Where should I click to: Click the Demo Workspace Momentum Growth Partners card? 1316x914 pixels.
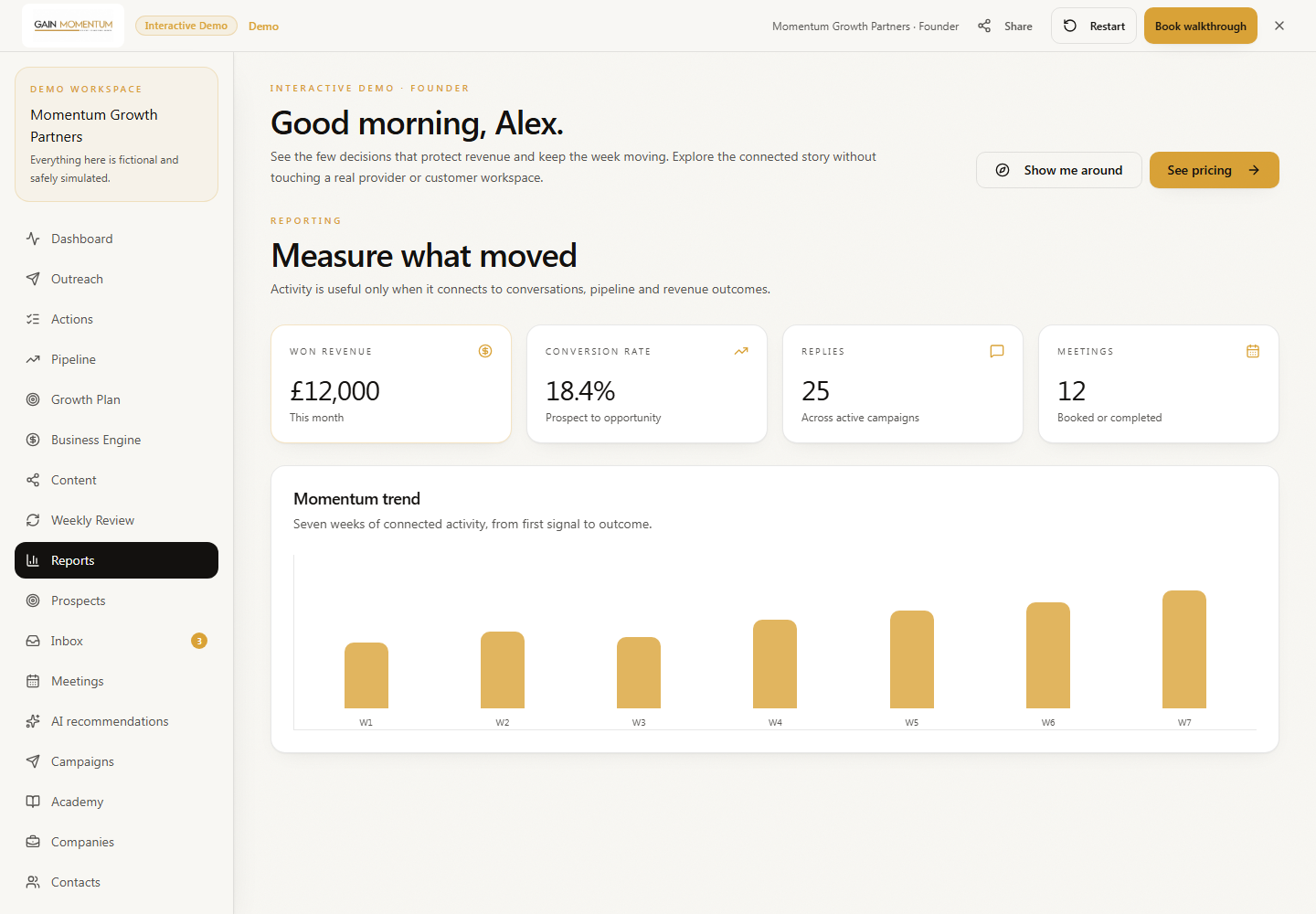click(x=116, y=134)
